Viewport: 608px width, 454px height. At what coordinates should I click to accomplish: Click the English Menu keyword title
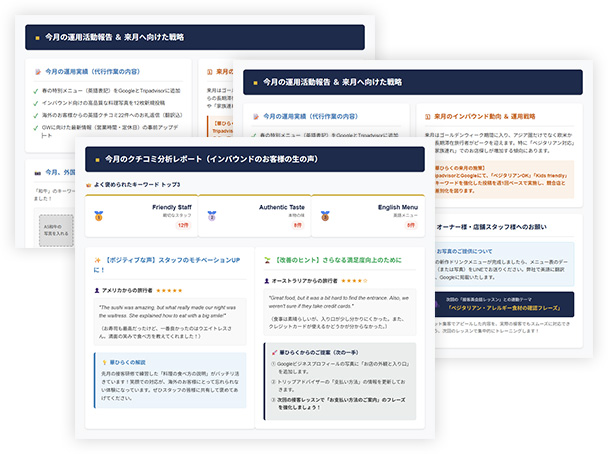[398, 207]
